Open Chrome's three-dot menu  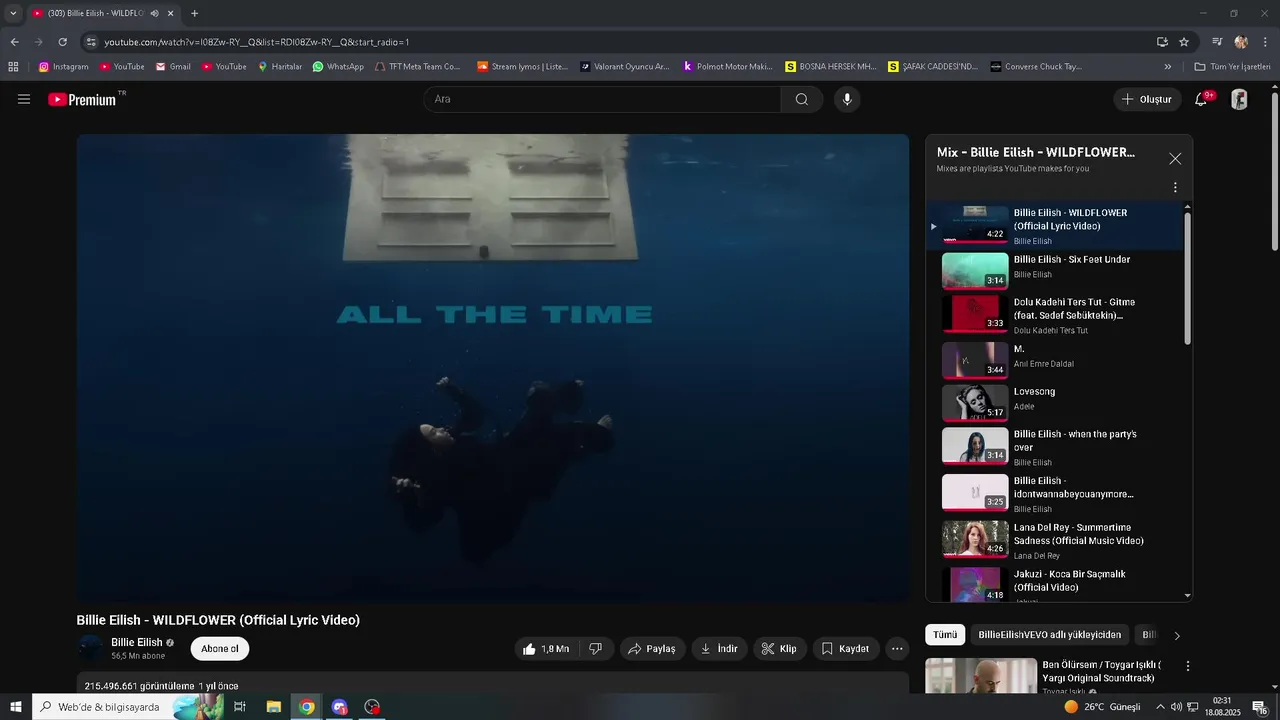(1266, 42)
